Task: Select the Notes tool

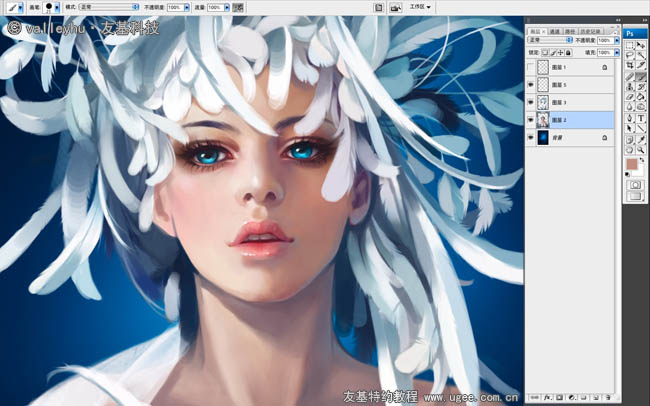Action: coord(629,139)
